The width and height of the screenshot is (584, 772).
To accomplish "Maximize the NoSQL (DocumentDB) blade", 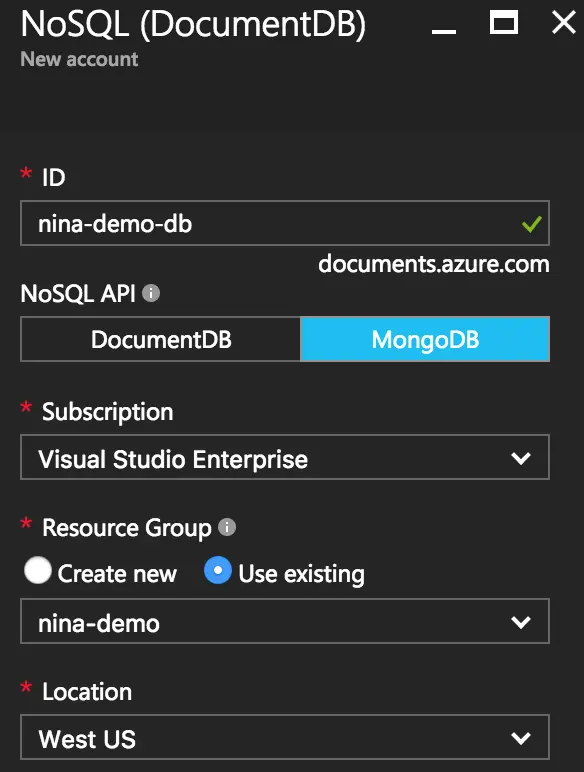I will pos(503,23).
